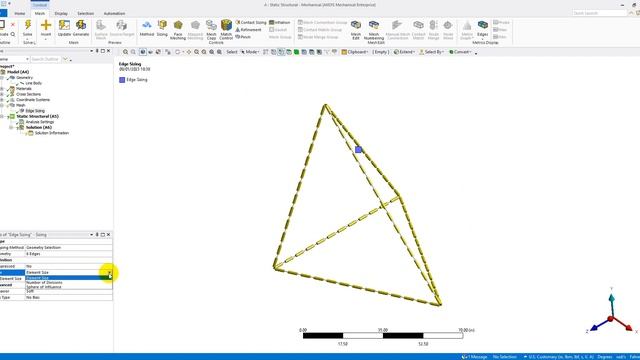Click the find magnifier in Outline group

[x=13, y=34]
